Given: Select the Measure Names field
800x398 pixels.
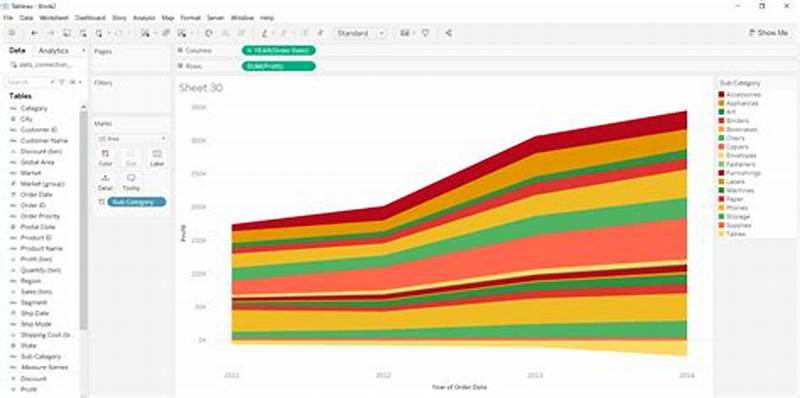Looking at the screenshot, I should [x=44, y=367].
